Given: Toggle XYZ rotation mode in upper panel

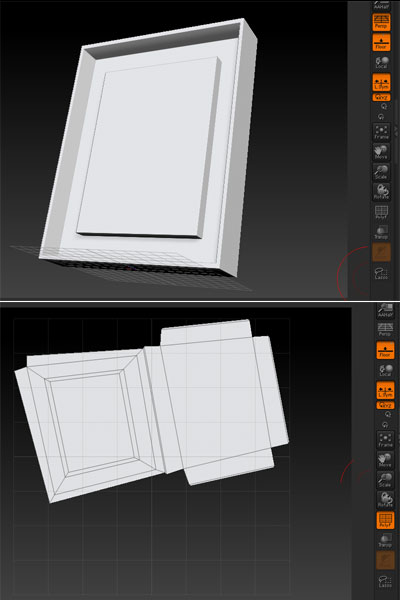Looking at the screenshot, I should click(381, 97).
